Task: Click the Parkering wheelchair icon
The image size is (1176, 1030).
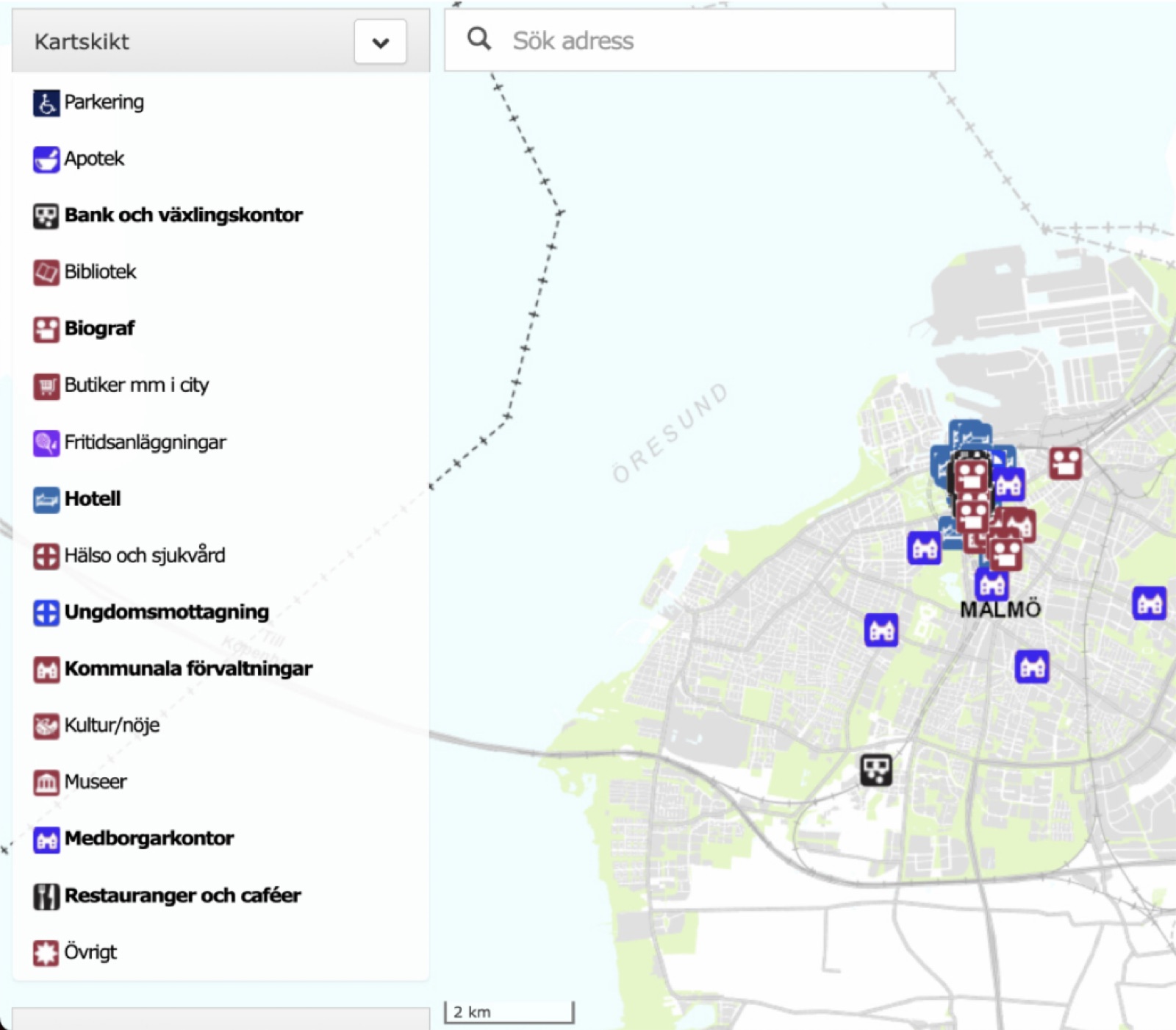Action: (x=46, y=103)
